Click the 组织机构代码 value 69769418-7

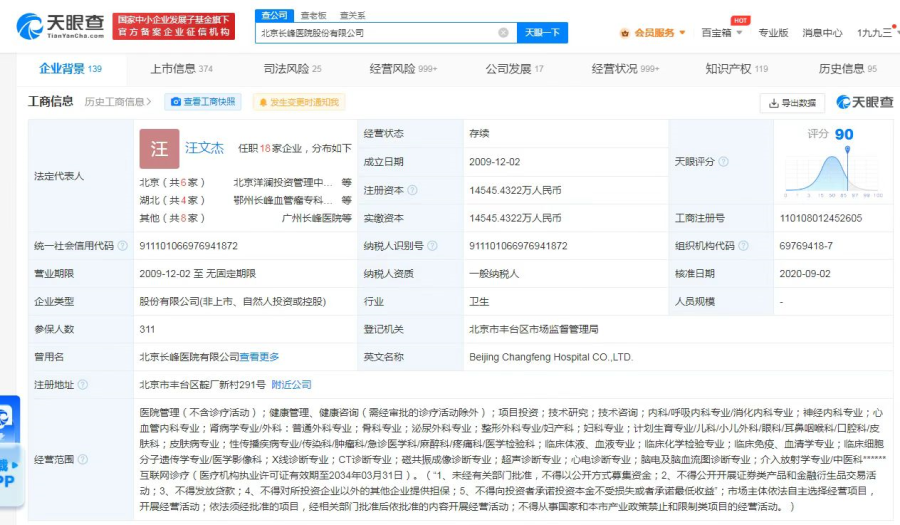[805, 246]
